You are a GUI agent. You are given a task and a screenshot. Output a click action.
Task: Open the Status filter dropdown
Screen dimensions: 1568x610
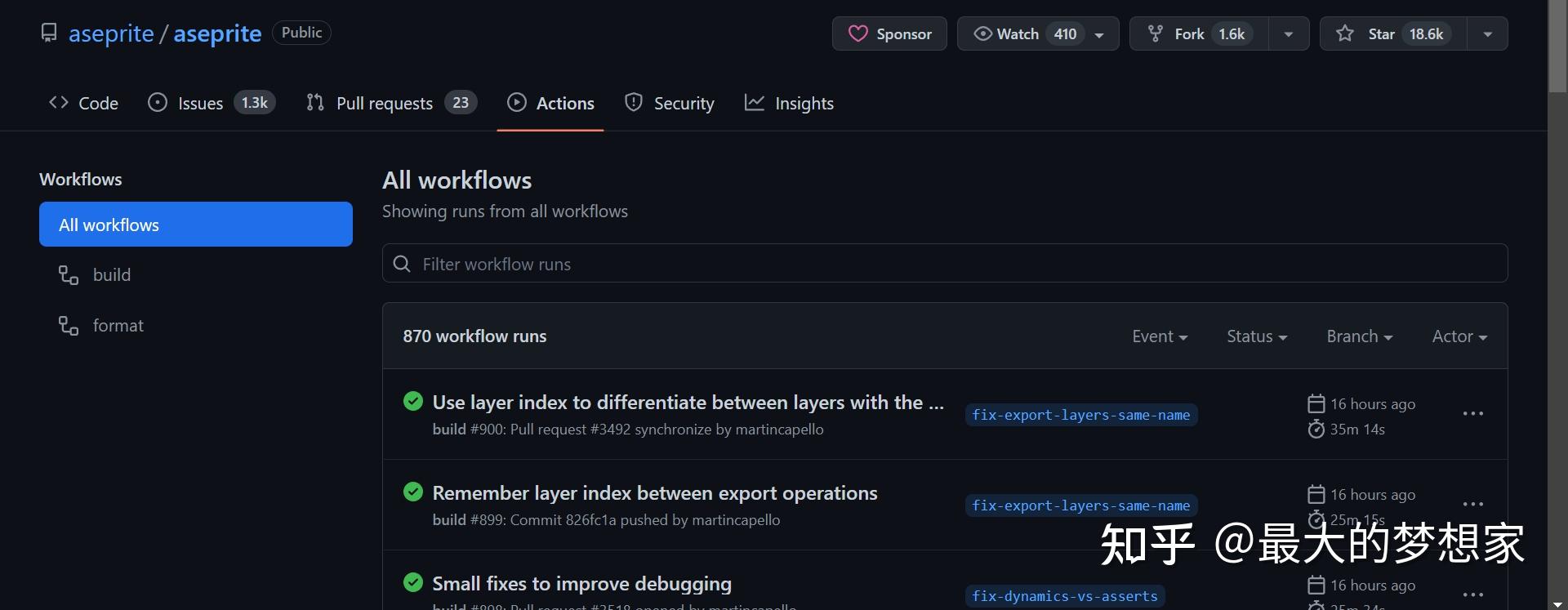(1257, 336)
